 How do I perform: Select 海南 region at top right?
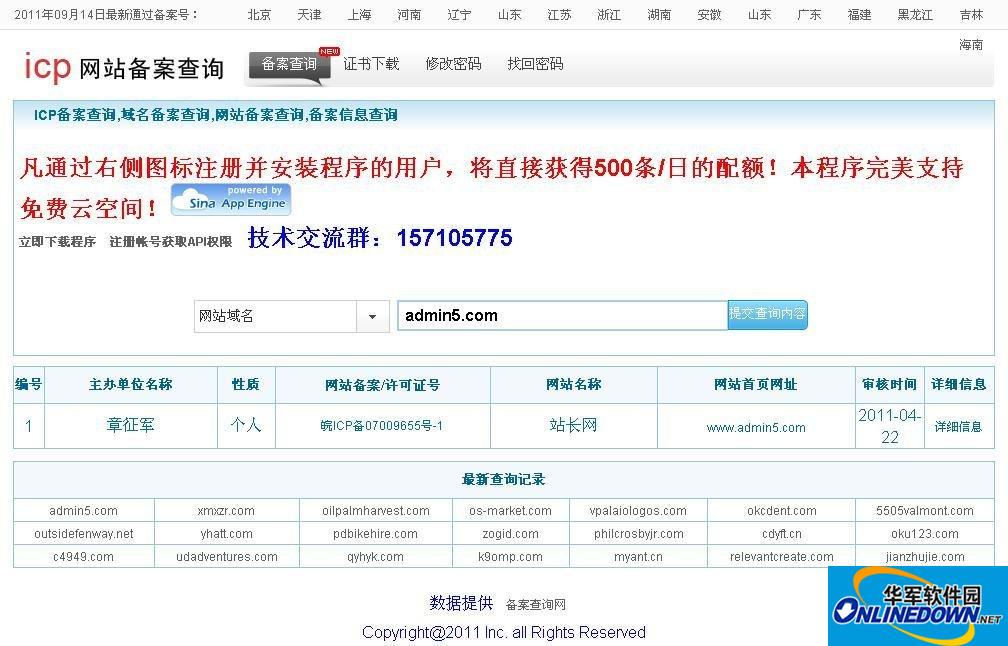tap(969, 45)
